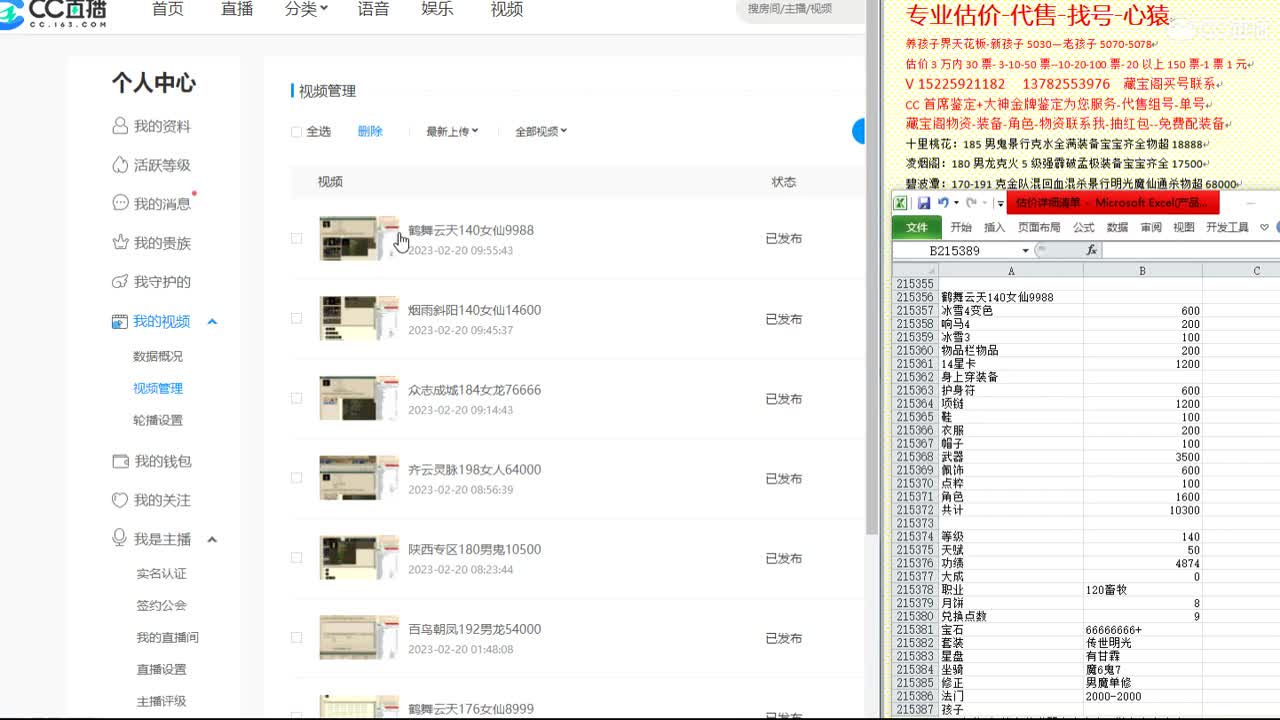The width and height of the screenshot is (1280, 720).
Task: Switch to Excel 开发工具 tab
Action: (1227, 227)
